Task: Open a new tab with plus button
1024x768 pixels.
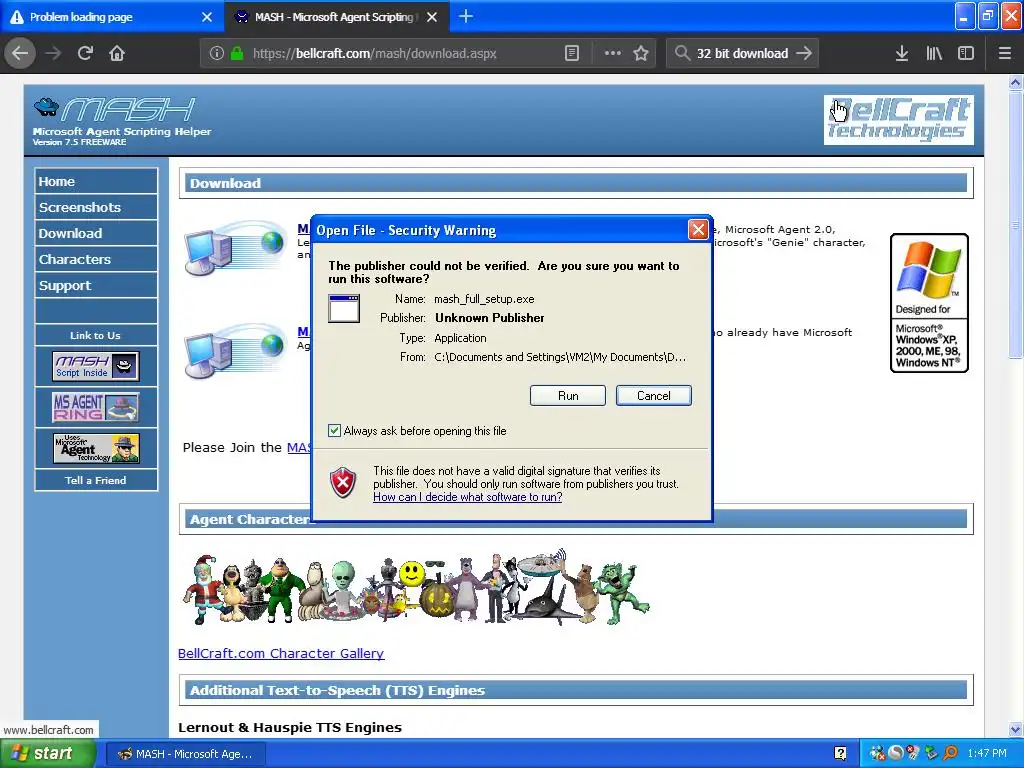Action: point(466,16)
